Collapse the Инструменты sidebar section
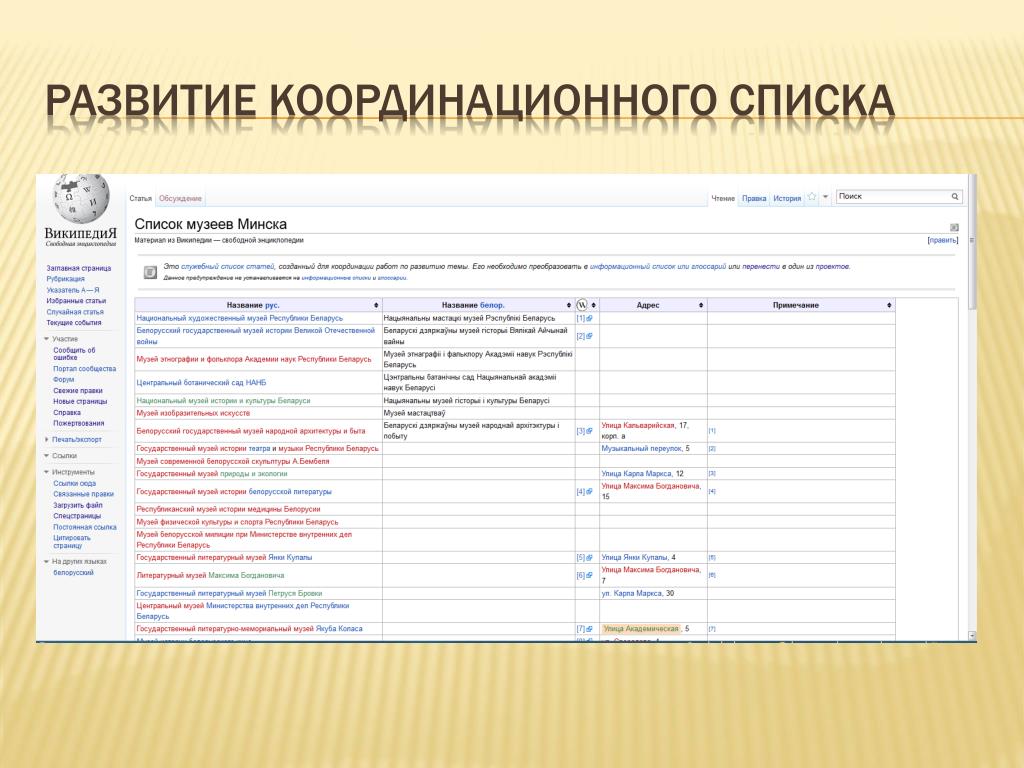This screenshot has height=768, width=1024. coord(46,472)
